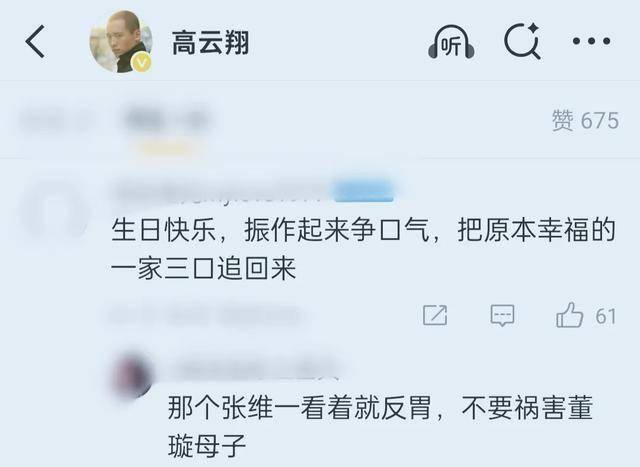This screenshot has width=640, height=467.
Task: Open the blue badge next to commenter name
Action: (x=364, y=191)
